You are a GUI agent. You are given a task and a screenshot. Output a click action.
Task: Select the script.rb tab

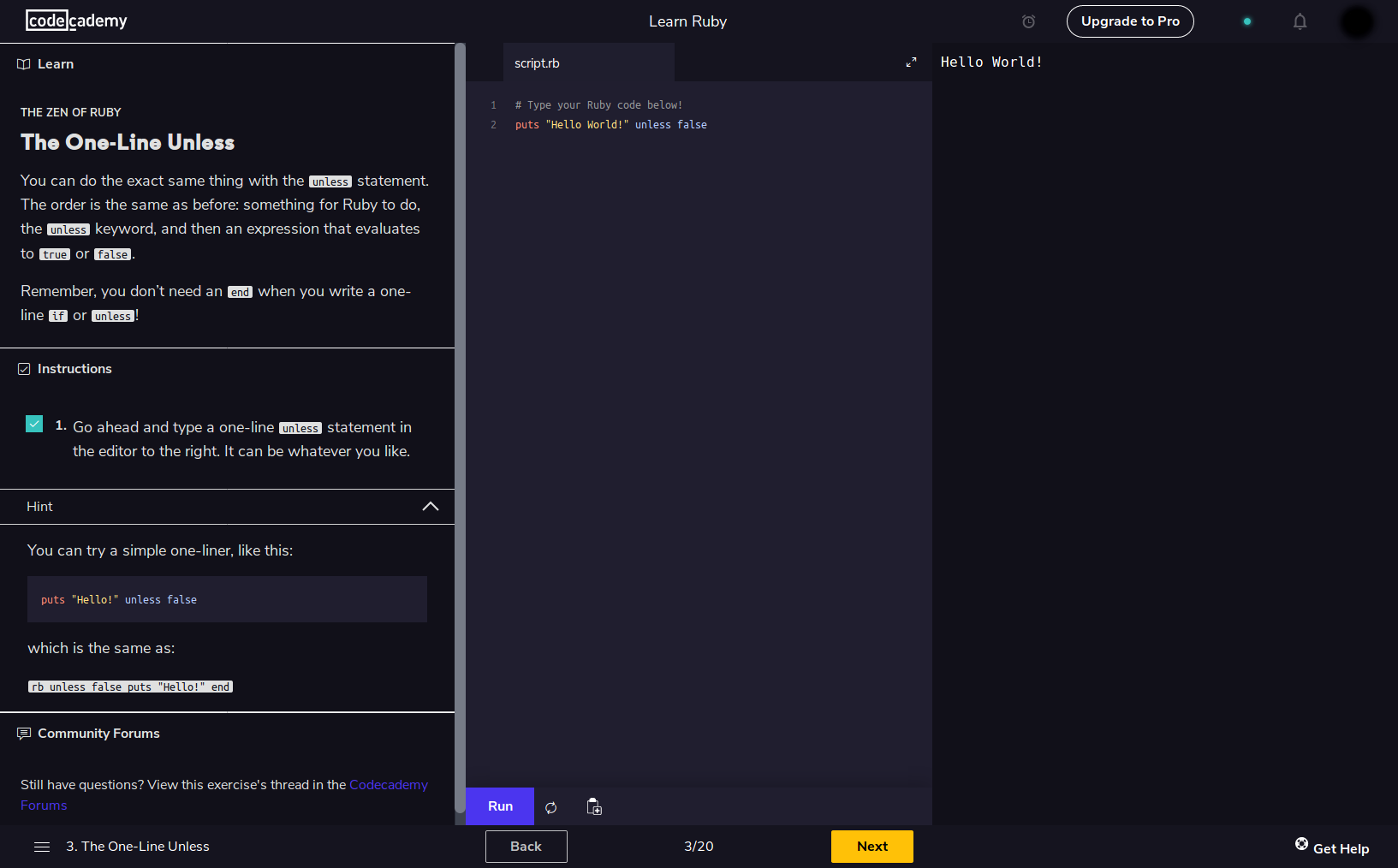pyautogui.click(x=537, y=62)
